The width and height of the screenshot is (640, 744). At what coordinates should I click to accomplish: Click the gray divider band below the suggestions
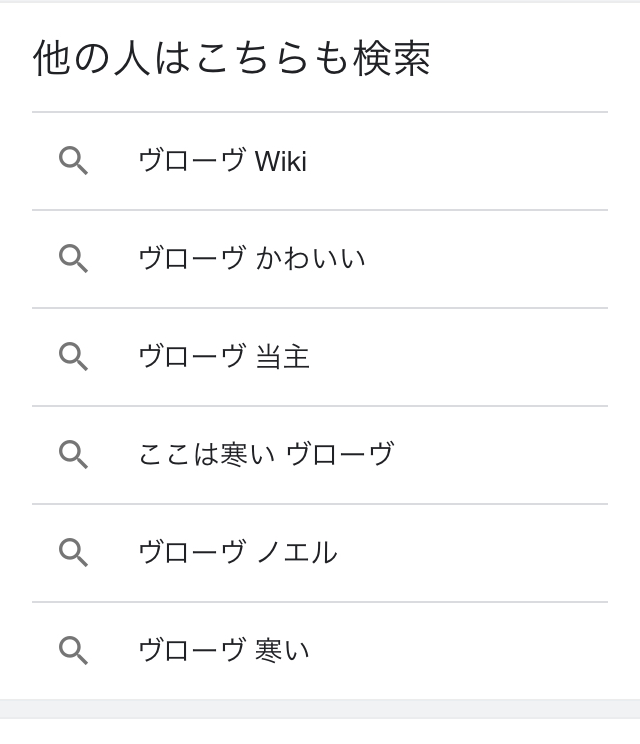[x=320, y=710]
